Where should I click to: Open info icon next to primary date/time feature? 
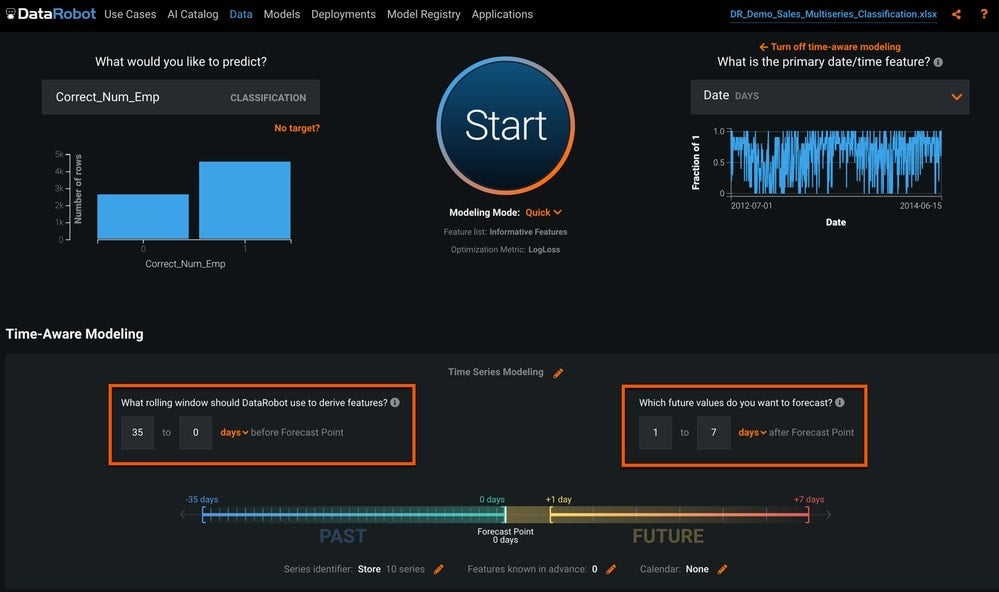point(938,62)
